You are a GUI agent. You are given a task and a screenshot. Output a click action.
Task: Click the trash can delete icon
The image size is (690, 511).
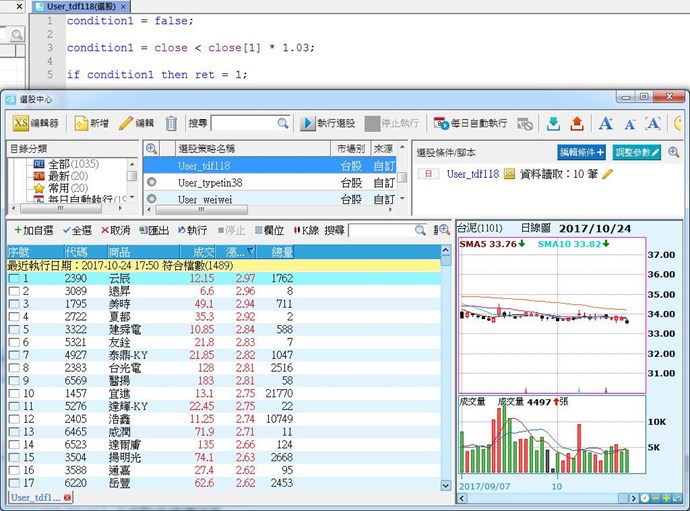coord(171,123)
